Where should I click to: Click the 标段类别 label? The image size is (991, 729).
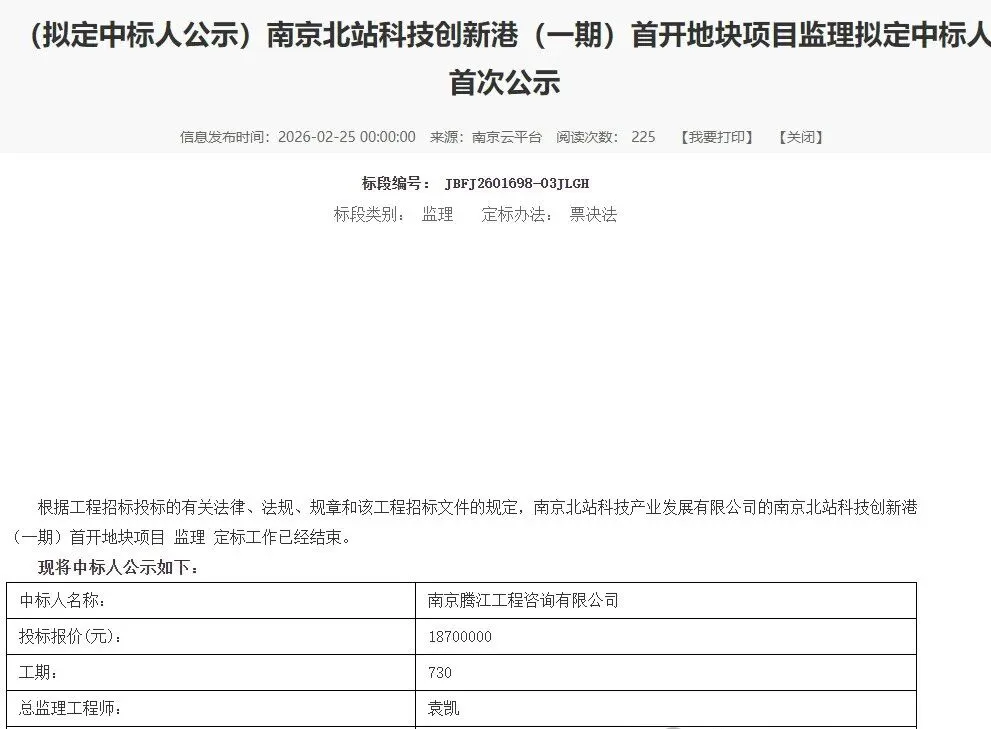(x=368, y=214)
